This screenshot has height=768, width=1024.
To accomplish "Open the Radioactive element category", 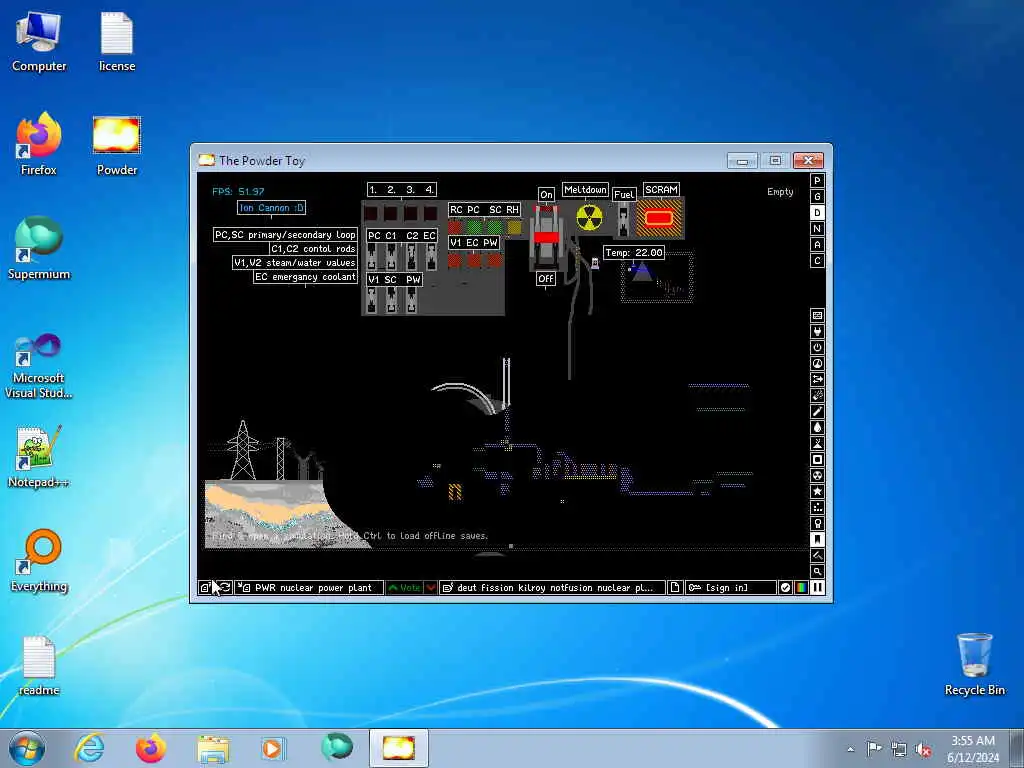I will (x=817, y=475).
